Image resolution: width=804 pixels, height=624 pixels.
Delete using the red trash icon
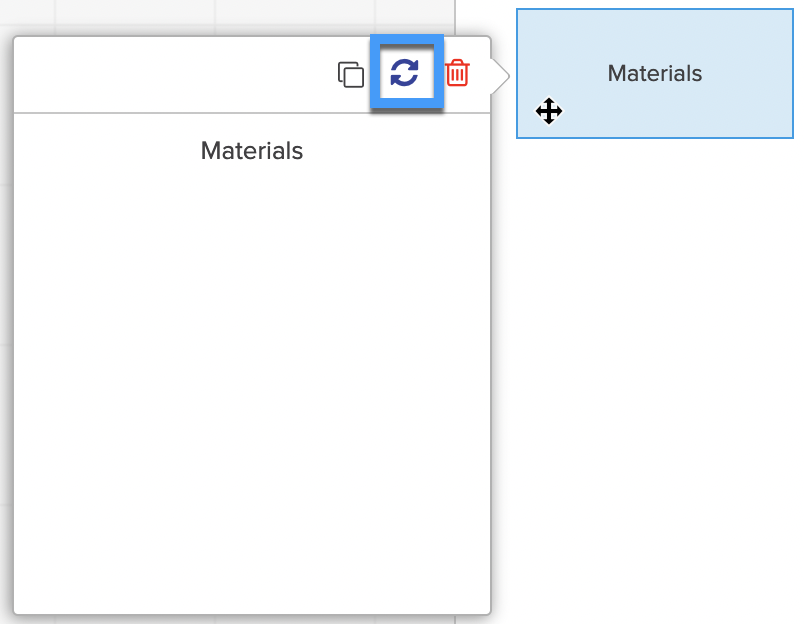457,73
